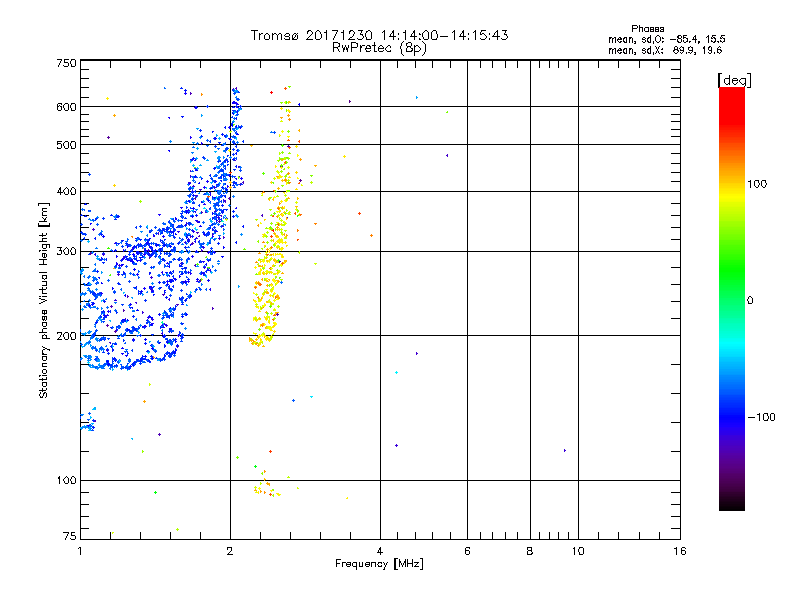Click the x-axis tick label '16'

click(x=680, y=551)
